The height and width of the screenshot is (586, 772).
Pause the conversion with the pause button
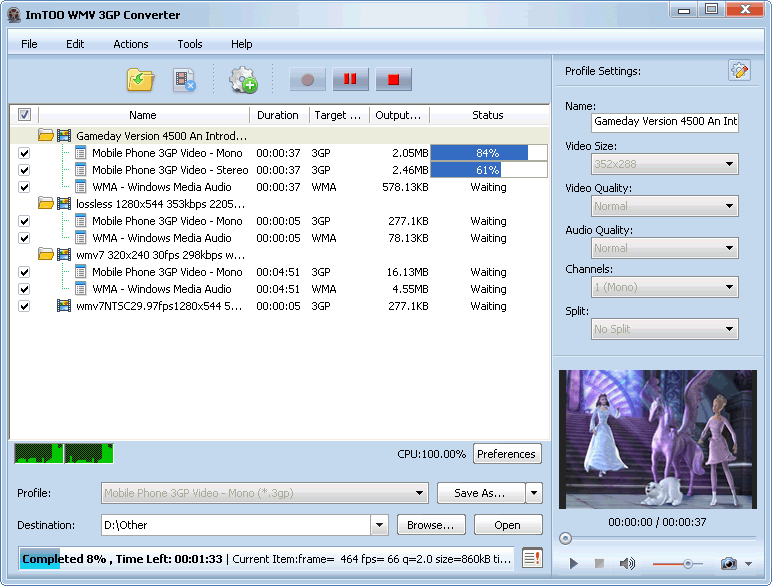(x=351, y=80)
